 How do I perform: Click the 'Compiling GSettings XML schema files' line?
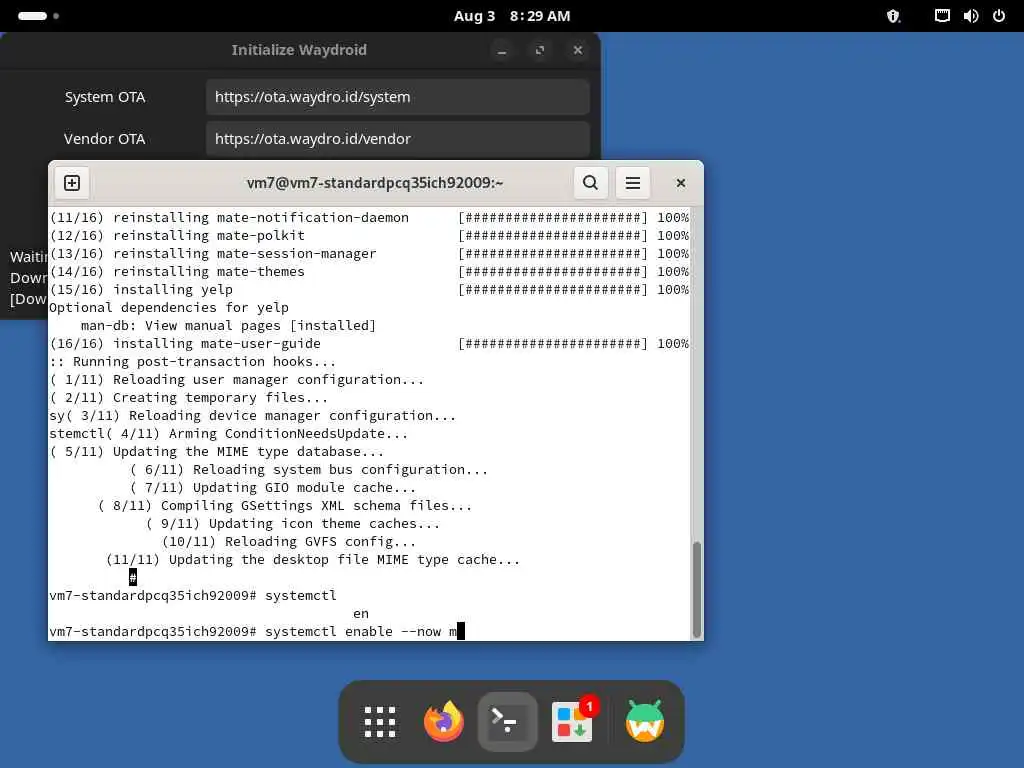tap(285, 505)
